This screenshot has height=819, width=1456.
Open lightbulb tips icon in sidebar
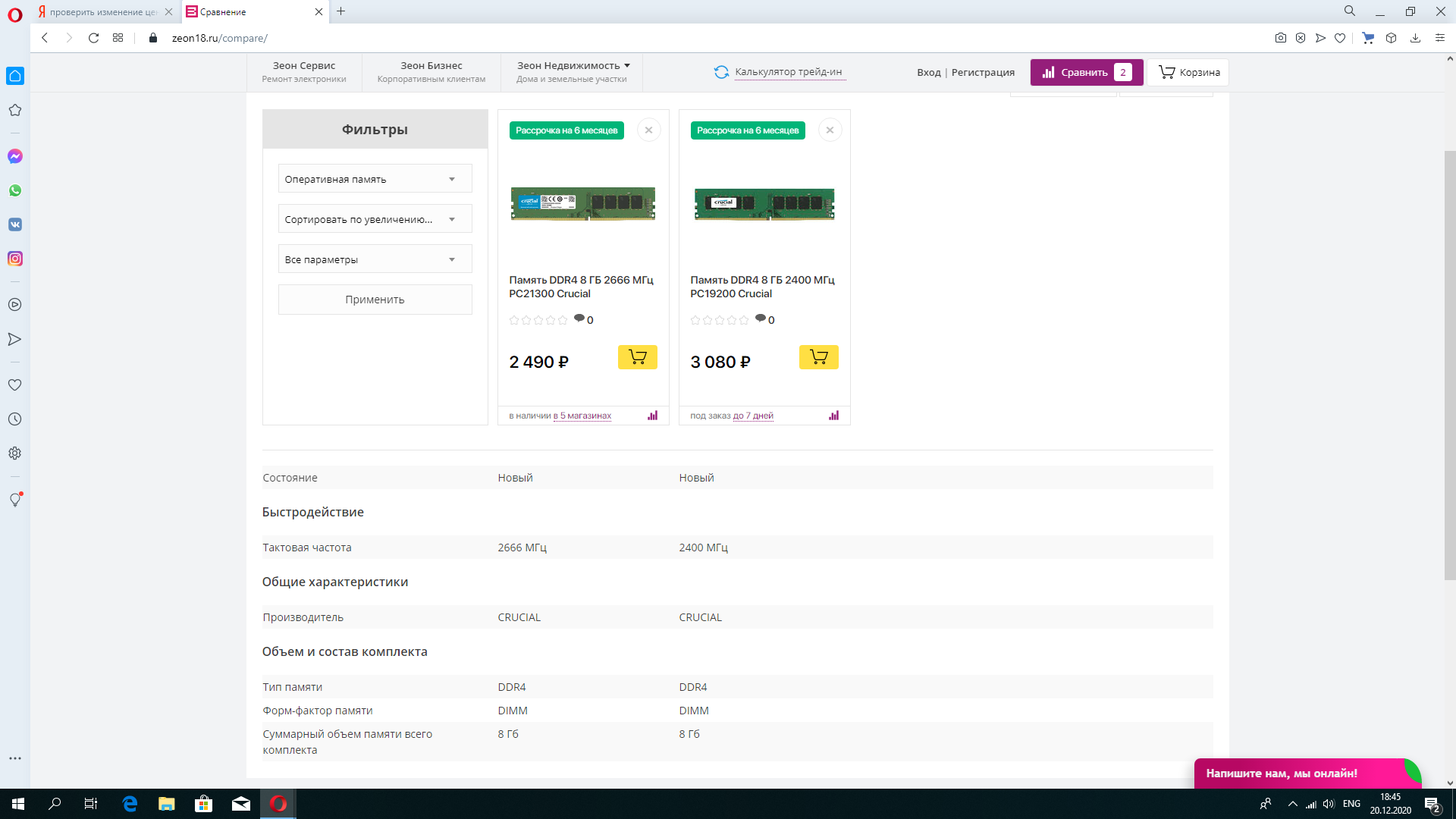[15, 499]
